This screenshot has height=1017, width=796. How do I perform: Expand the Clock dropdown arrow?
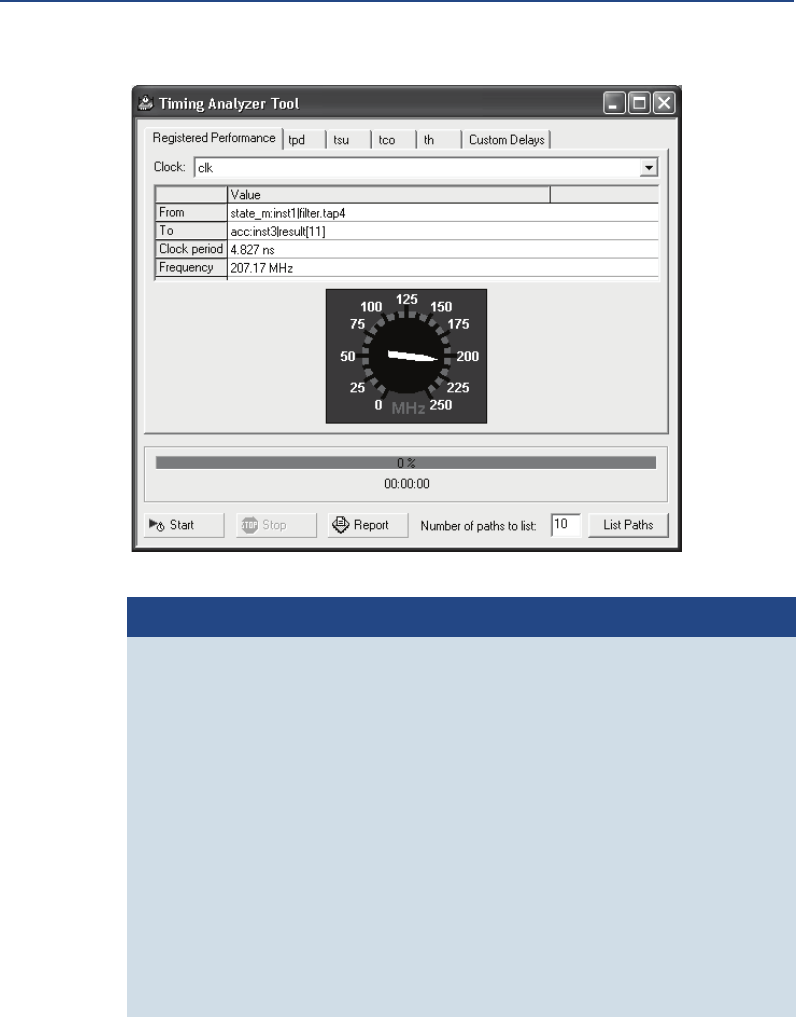[649, 168]
